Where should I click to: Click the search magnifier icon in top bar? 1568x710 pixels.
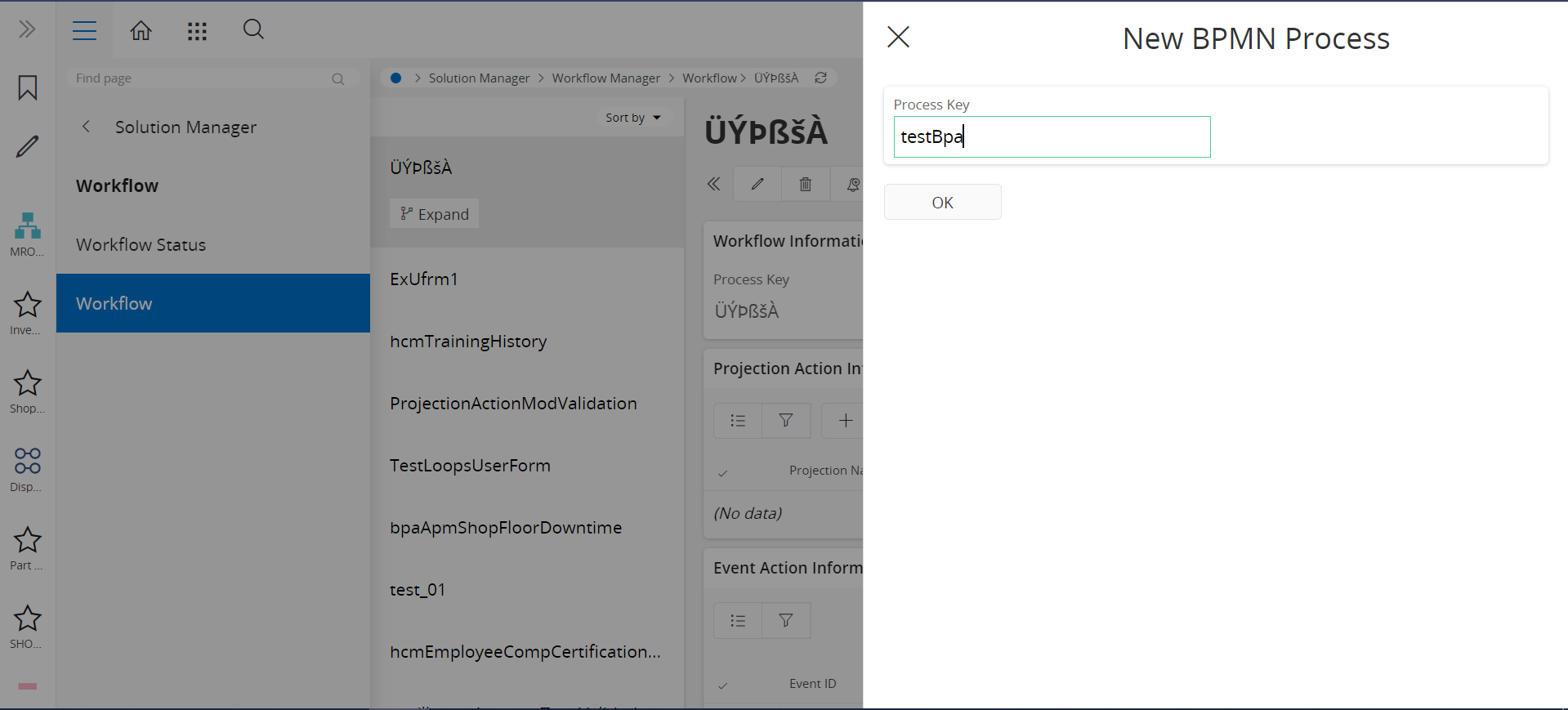(x=253, y=30)
